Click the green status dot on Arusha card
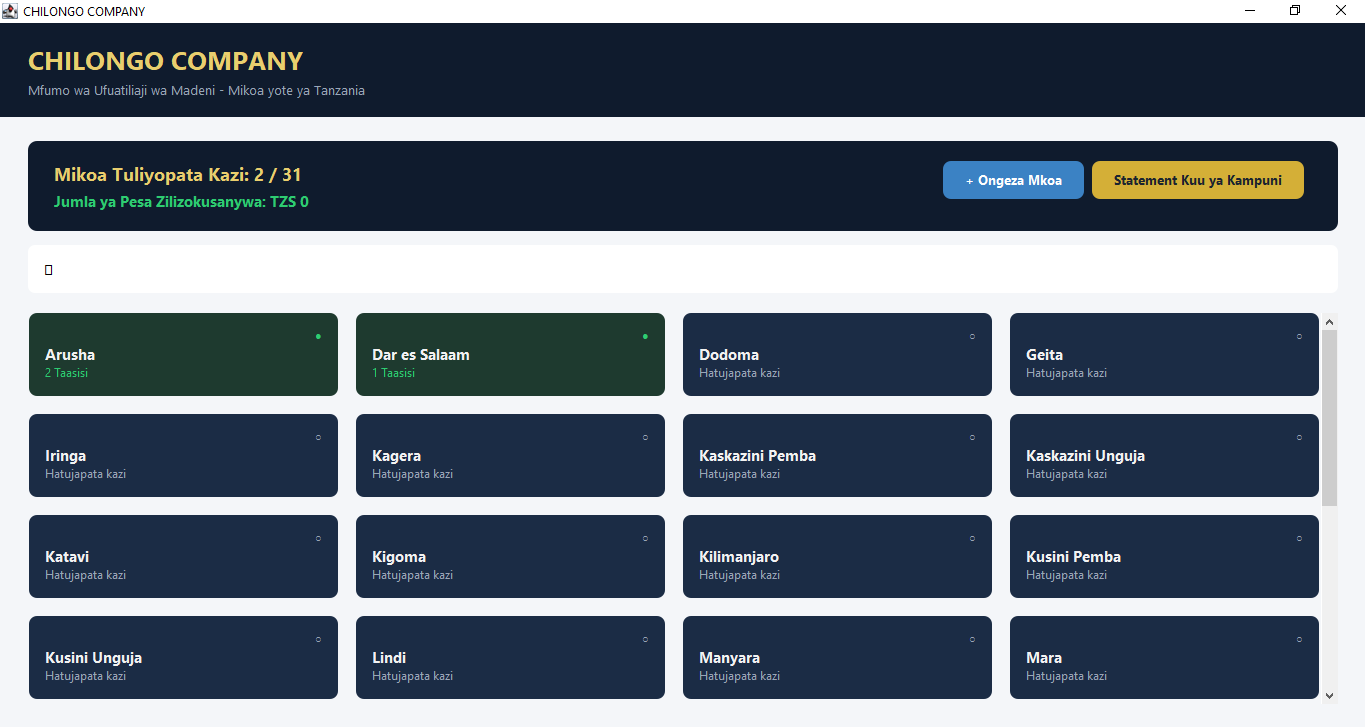The height and width of the screenshot is (727, 1365). 318,336
